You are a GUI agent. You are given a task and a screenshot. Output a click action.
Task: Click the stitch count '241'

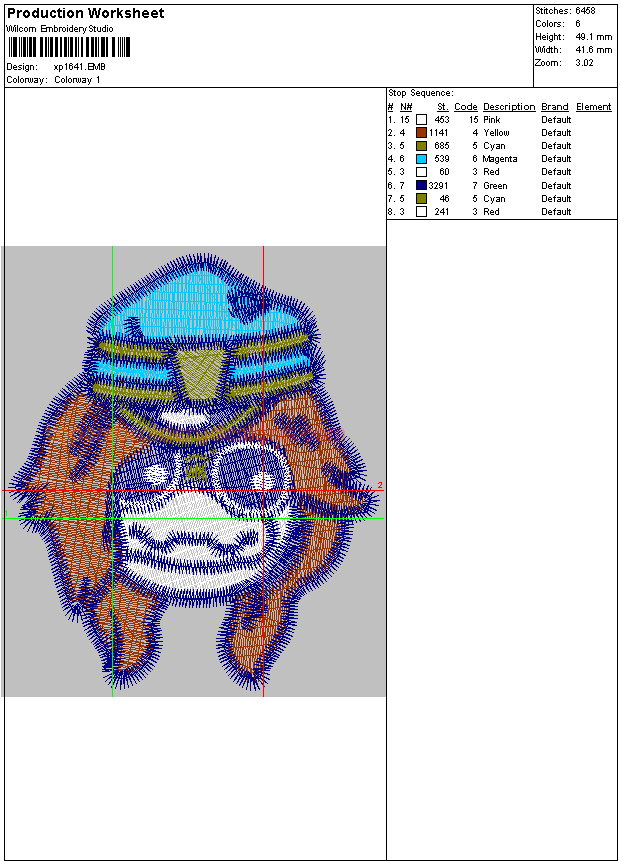tap(442, 212)
